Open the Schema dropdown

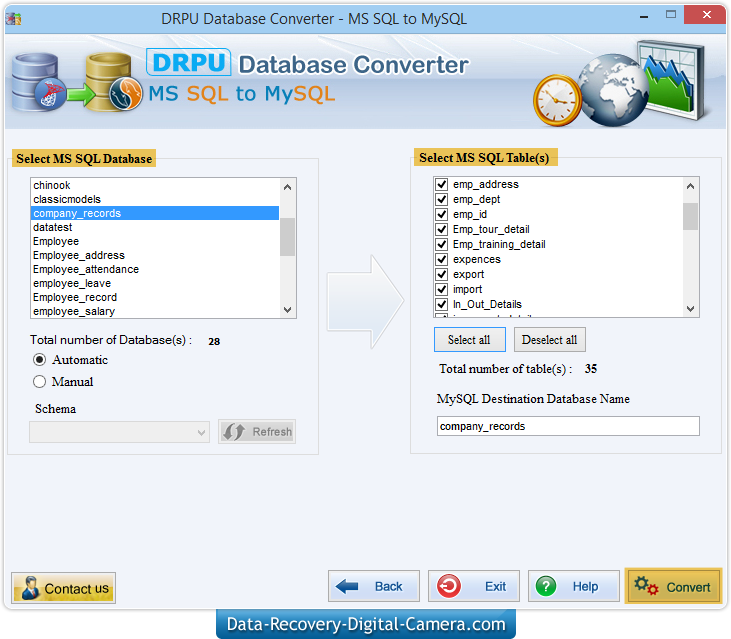119,432
